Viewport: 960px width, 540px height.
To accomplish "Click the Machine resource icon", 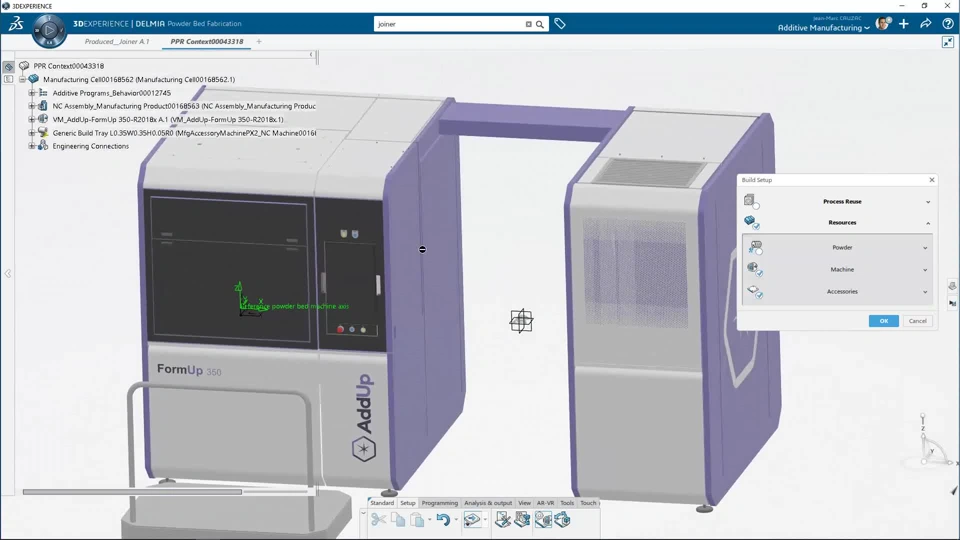I will pyautogui.click(x=755, y=269).
